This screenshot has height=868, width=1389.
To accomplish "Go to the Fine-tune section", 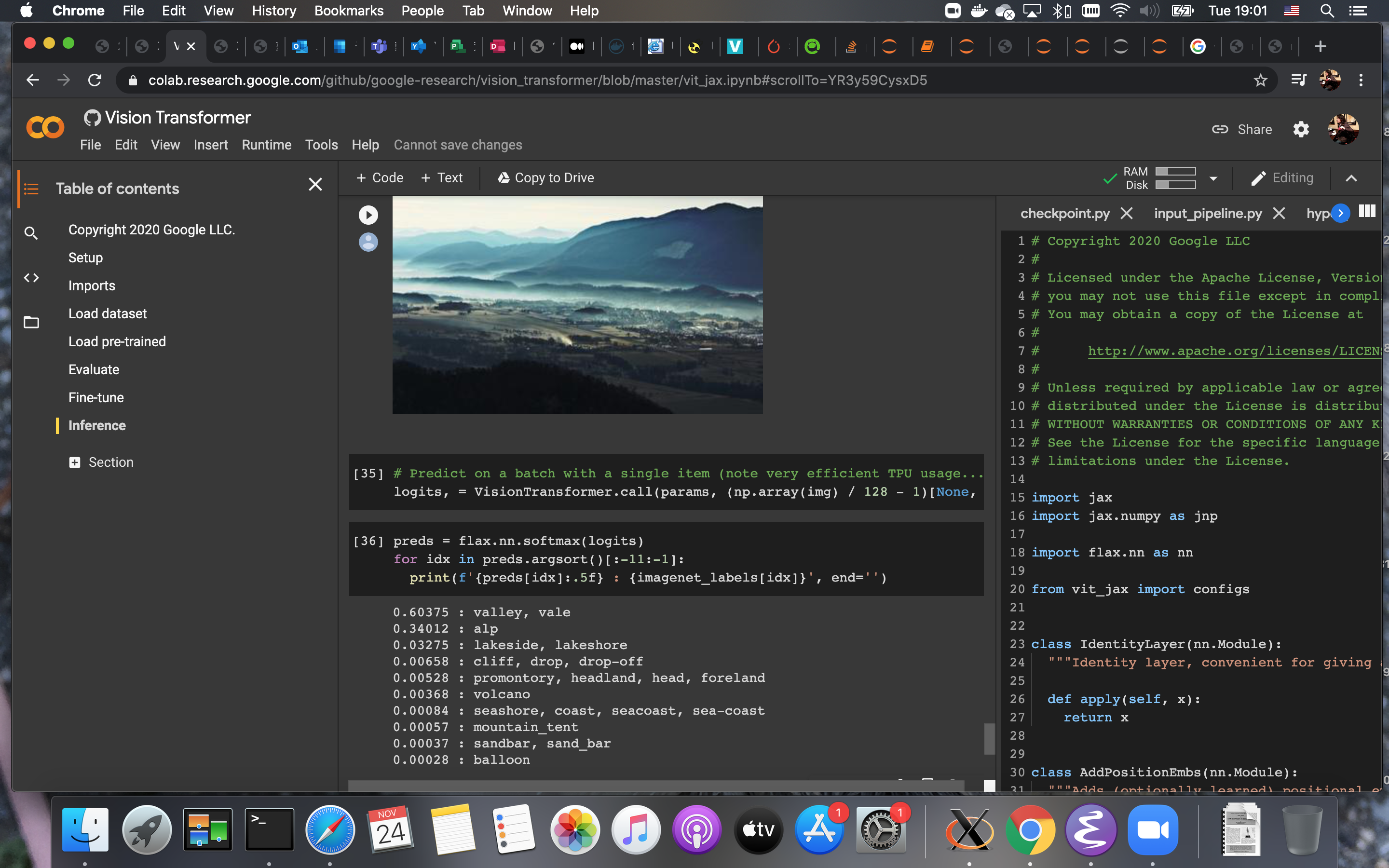I will pos(96,397).
